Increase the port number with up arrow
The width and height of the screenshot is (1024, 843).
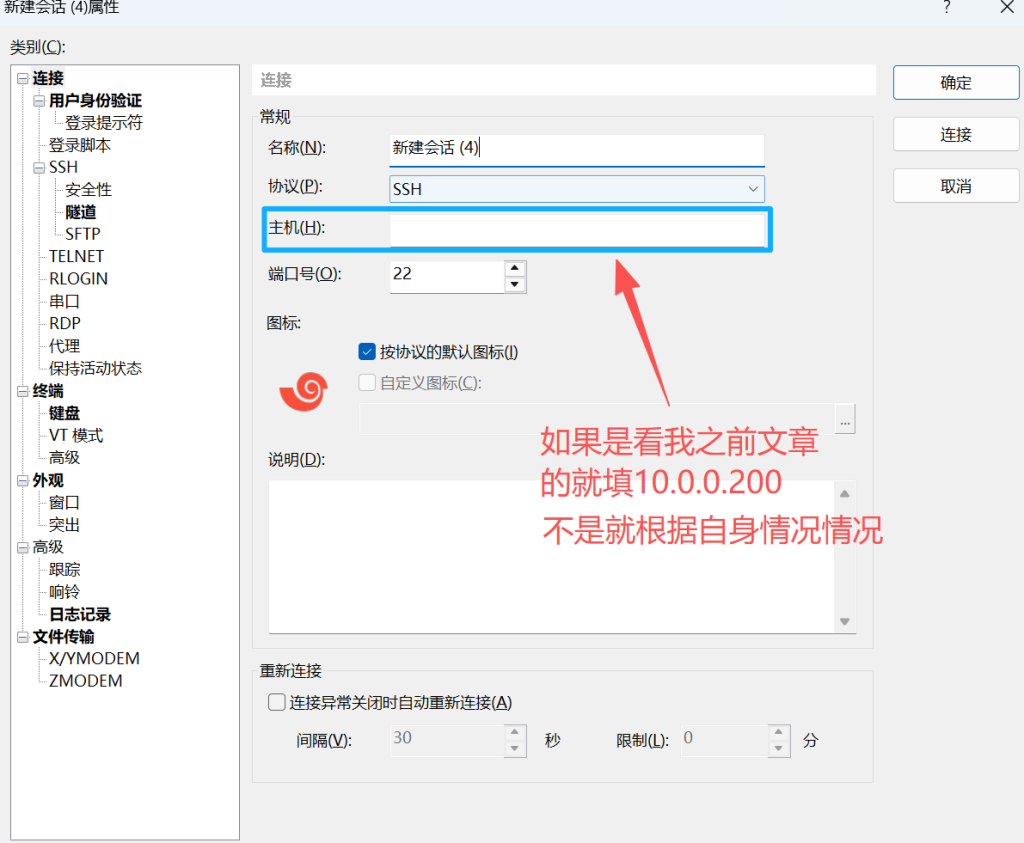pyautogui.click(x=515, y=268)
